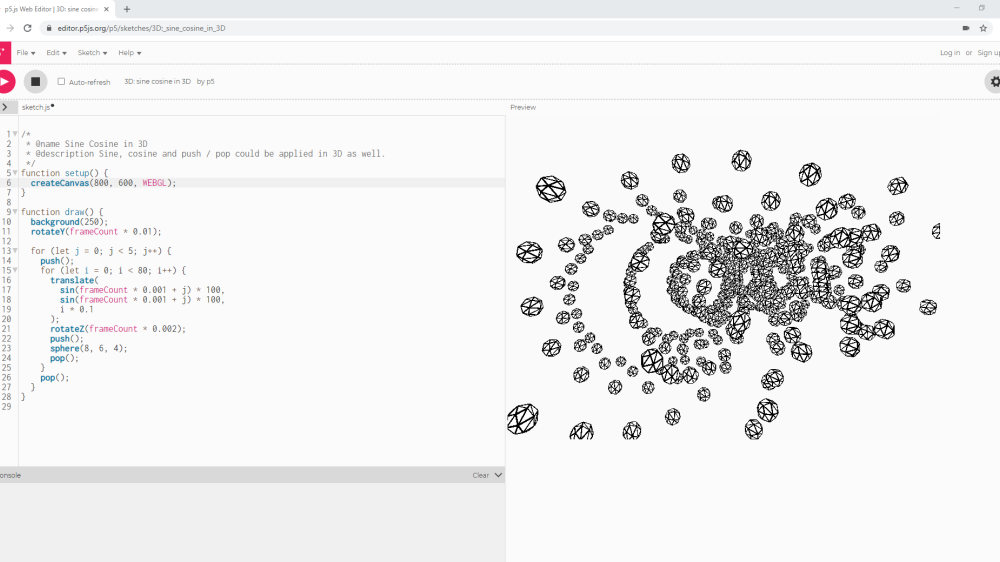Viewport: 1000px width, 562px height.
Task: Open a new browser tab
Action: (x=127, y=9)
